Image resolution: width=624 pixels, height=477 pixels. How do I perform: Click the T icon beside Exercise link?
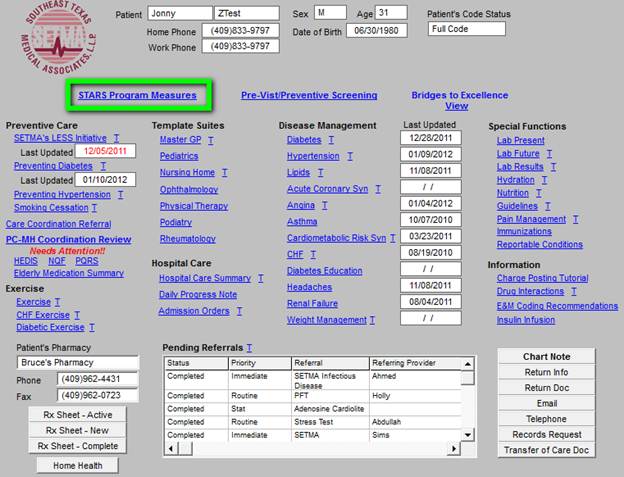(x=57, y=302)
